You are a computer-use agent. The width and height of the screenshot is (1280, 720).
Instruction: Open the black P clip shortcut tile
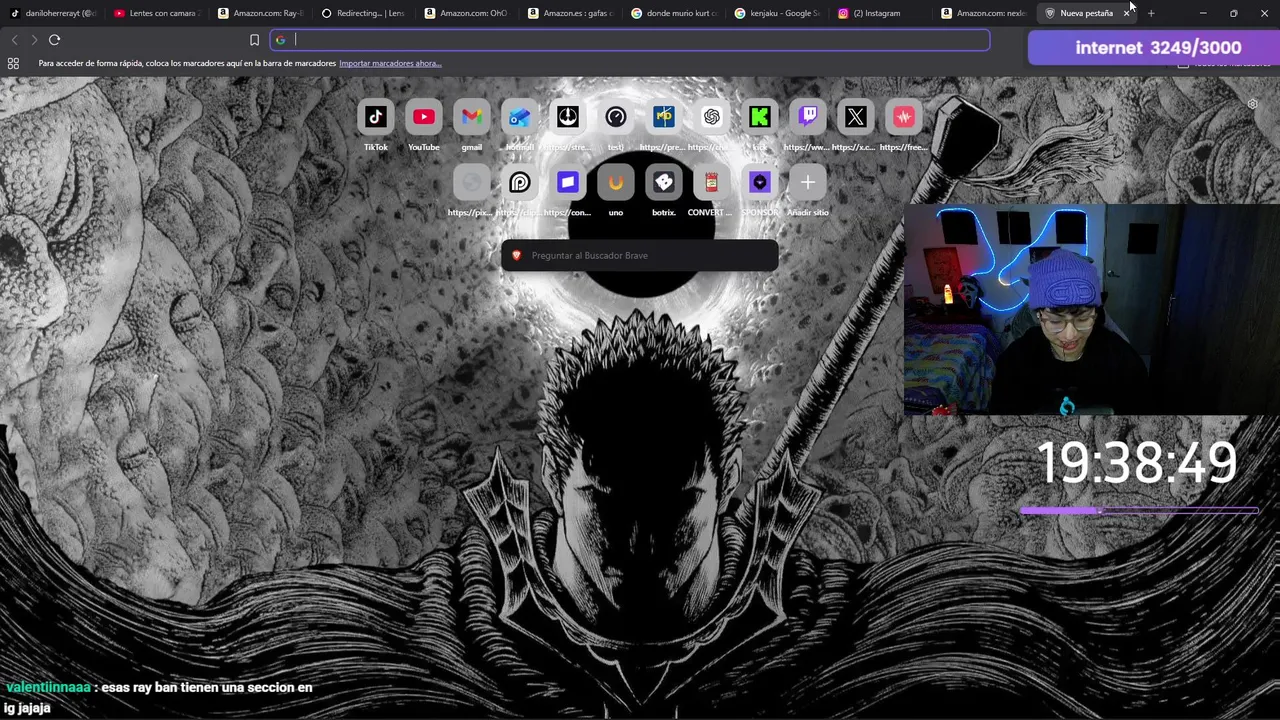pos(520,182)
